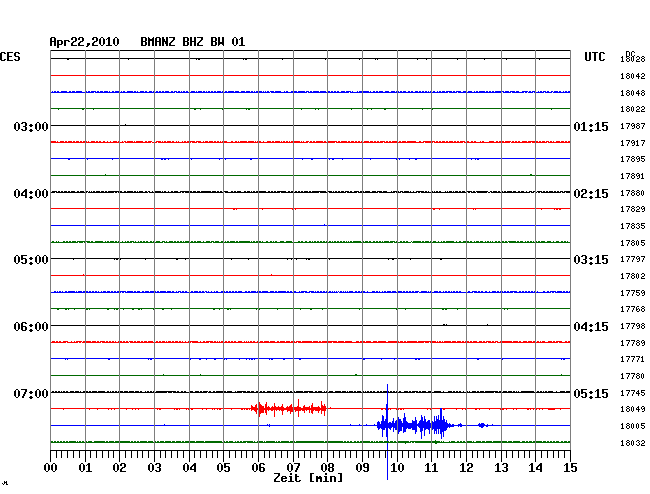Select the DC value "17829"
The image size is (650, 494).
pyautogui.click(x=633, y=209)
